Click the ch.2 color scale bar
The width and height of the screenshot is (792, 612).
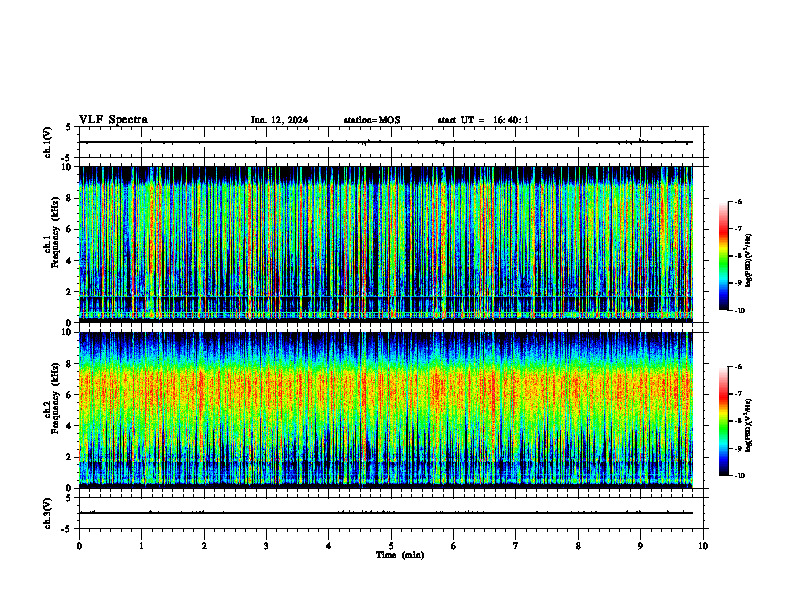point(724,421)
